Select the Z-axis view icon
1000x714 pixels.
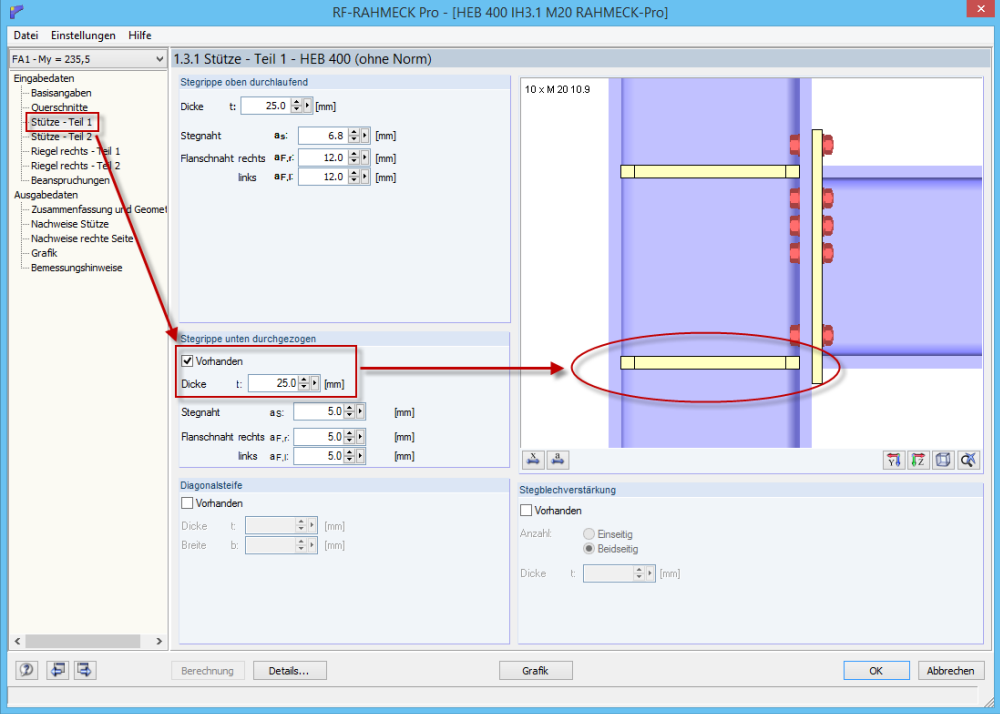click(918, 460)
